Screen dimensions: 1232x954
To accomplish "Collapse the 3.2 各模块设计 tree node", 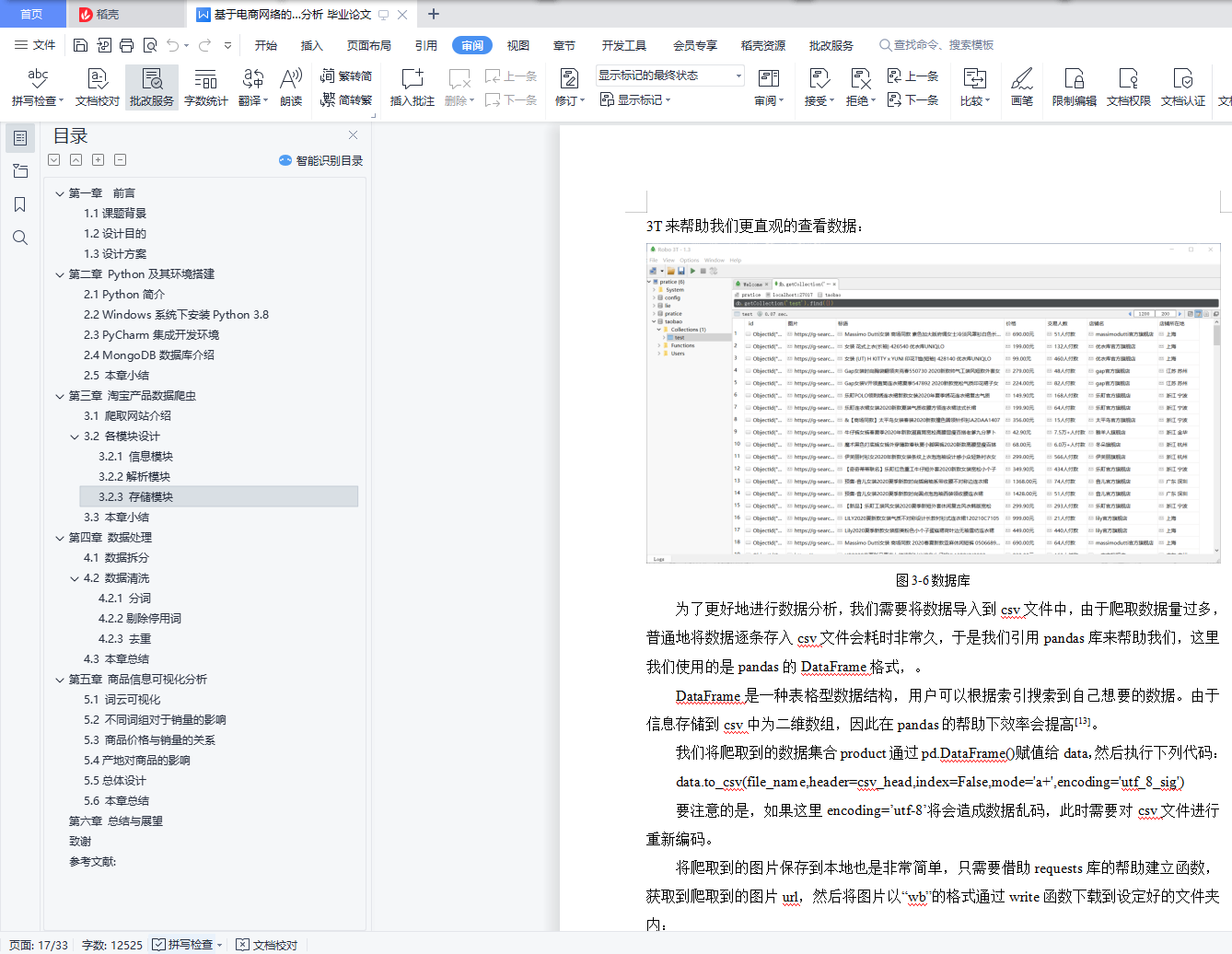I will click(75, 436).
